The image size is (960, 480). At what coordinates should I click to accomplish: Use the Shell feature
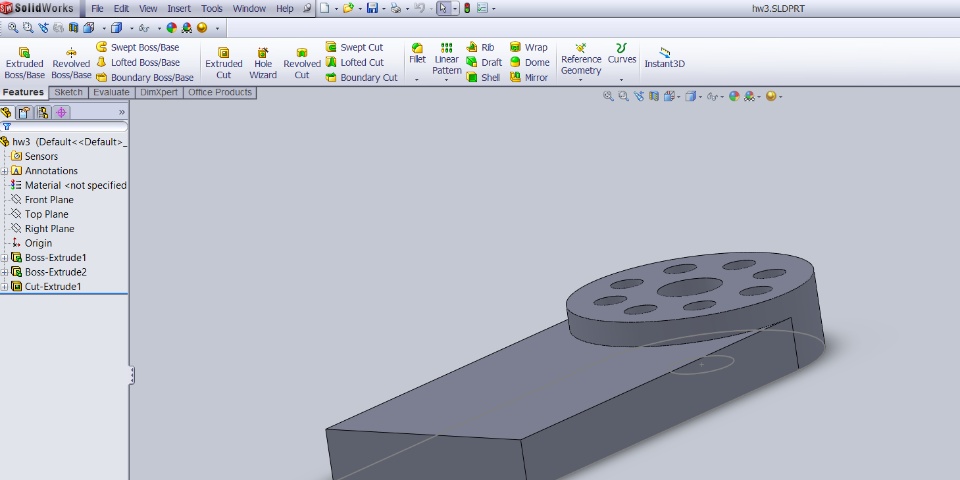click(483, 78)
